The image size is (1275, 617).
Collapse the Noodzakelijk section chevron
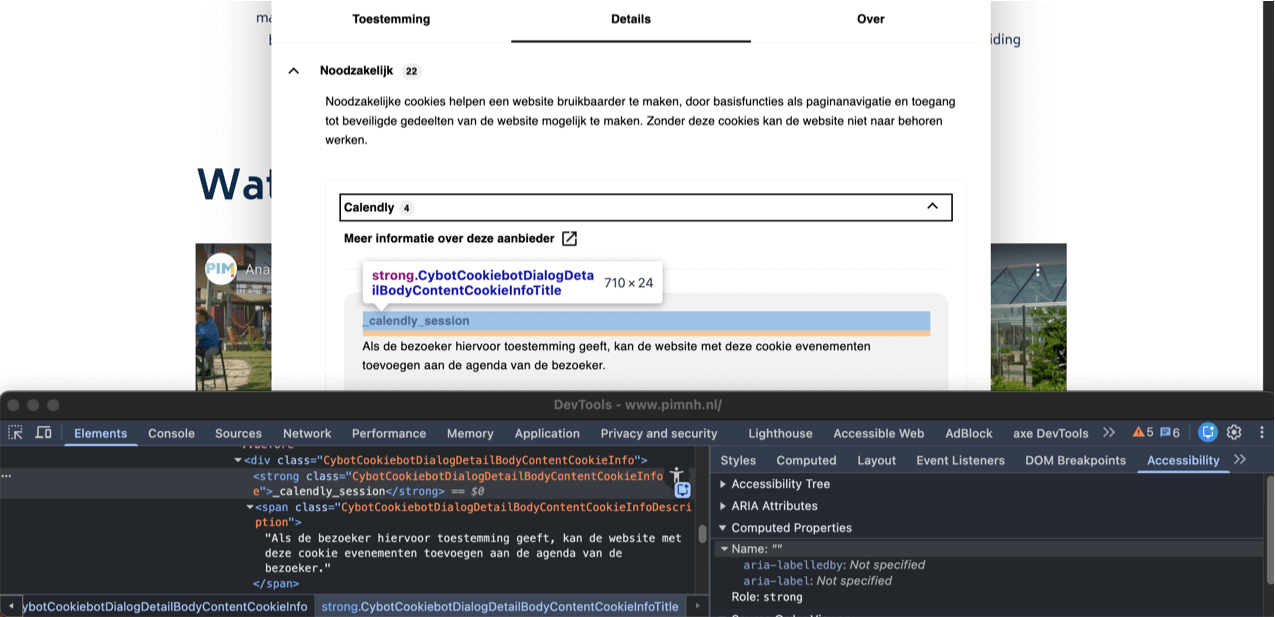point(294,71)
